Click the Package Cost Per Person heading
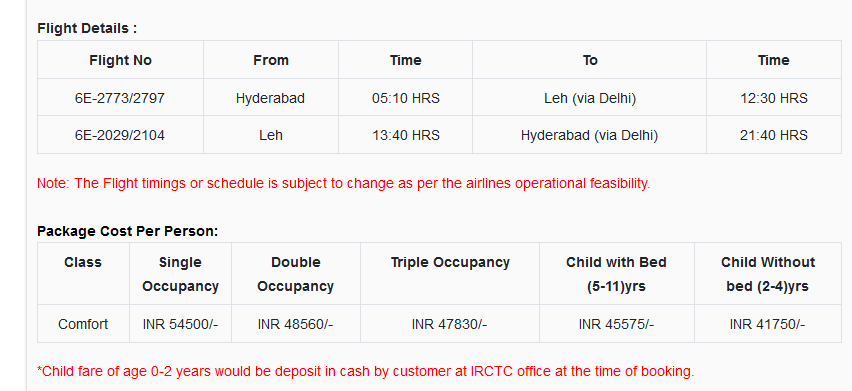The image size is (852, 391). (127, 231)
